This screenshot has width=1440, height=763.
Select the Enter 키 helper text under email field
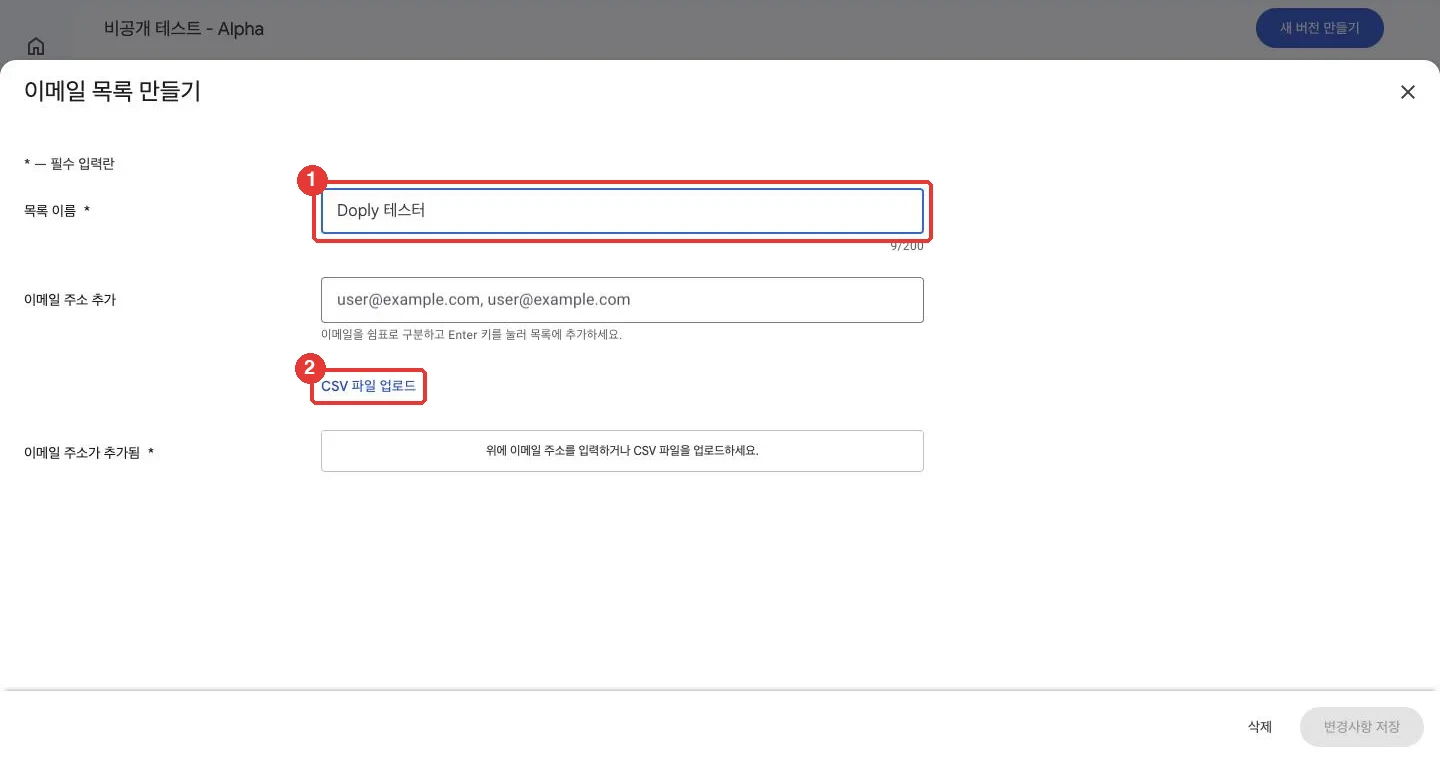pyautogui.click(x=471, y=335)
